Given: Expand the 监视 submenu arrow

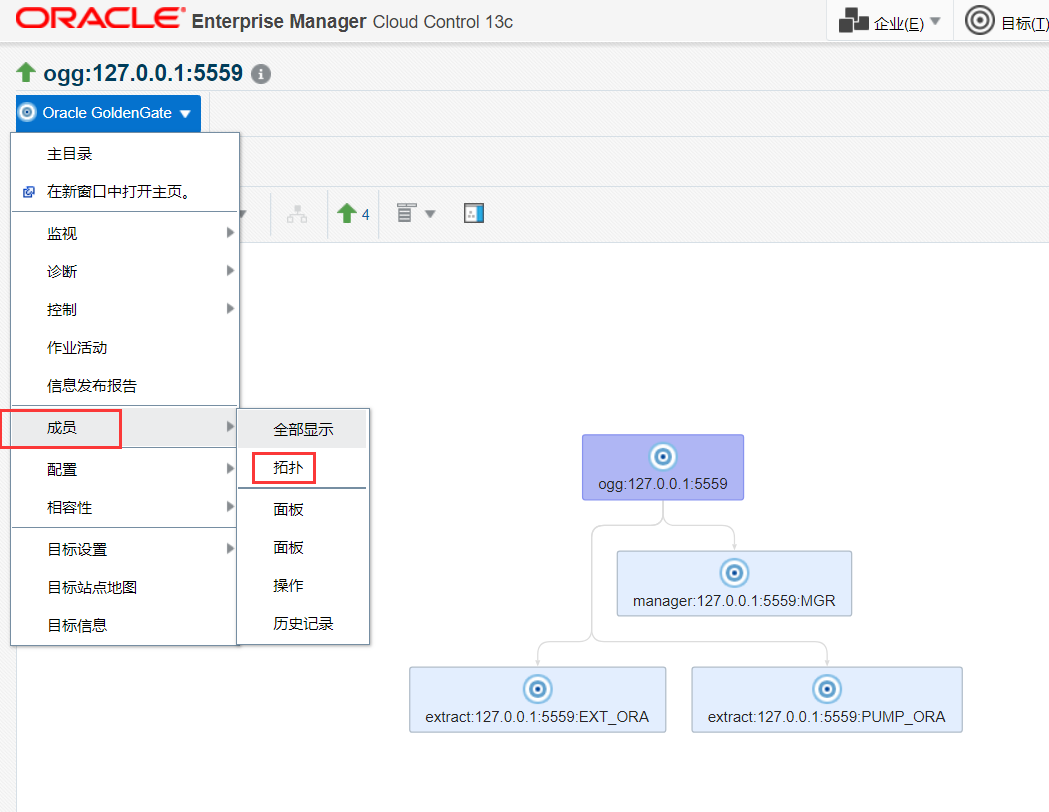Looking at the screenshot, I should [230, 233].
